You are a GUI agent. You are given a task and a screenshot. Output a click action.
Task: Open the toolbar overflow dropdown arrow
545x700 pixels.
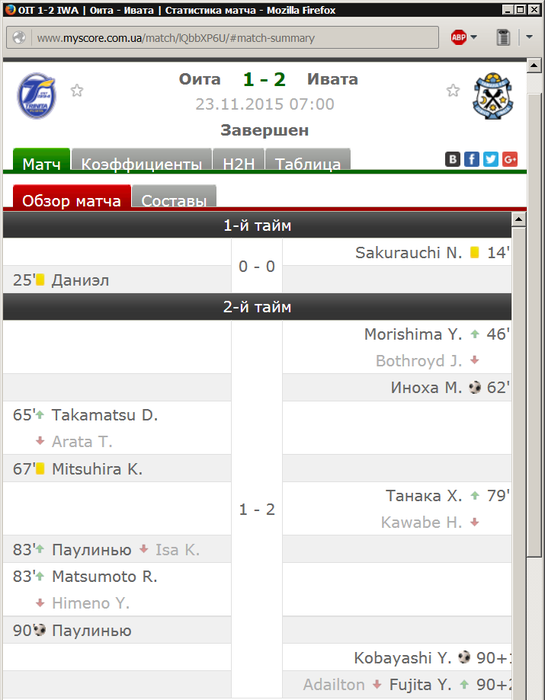[x=529, y=37]
